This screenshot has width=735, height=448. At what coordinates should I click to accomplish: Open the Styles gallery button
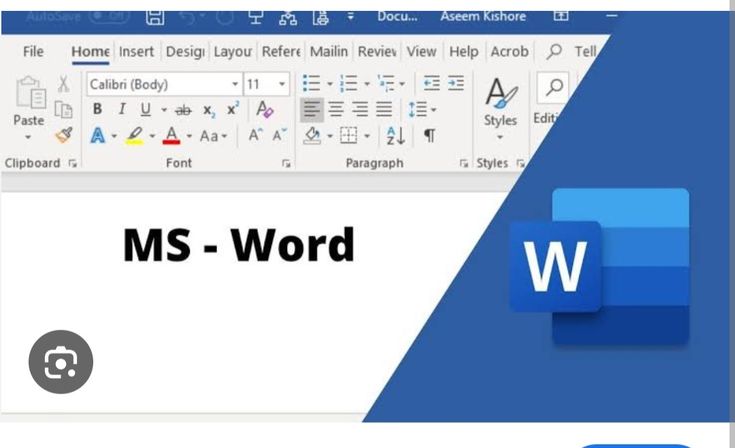tap(500, 109)
